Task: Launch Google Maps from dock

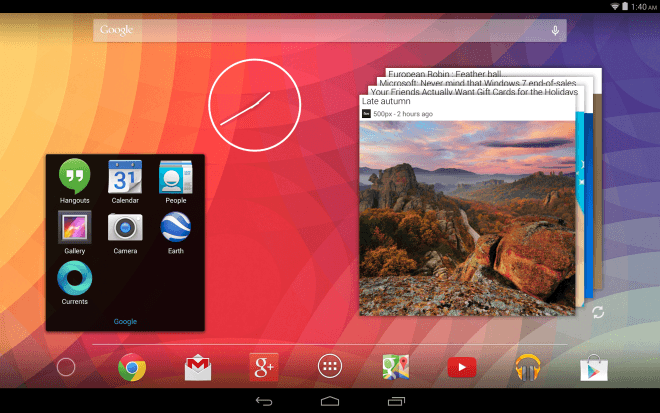Action: [x=396, y=367]
